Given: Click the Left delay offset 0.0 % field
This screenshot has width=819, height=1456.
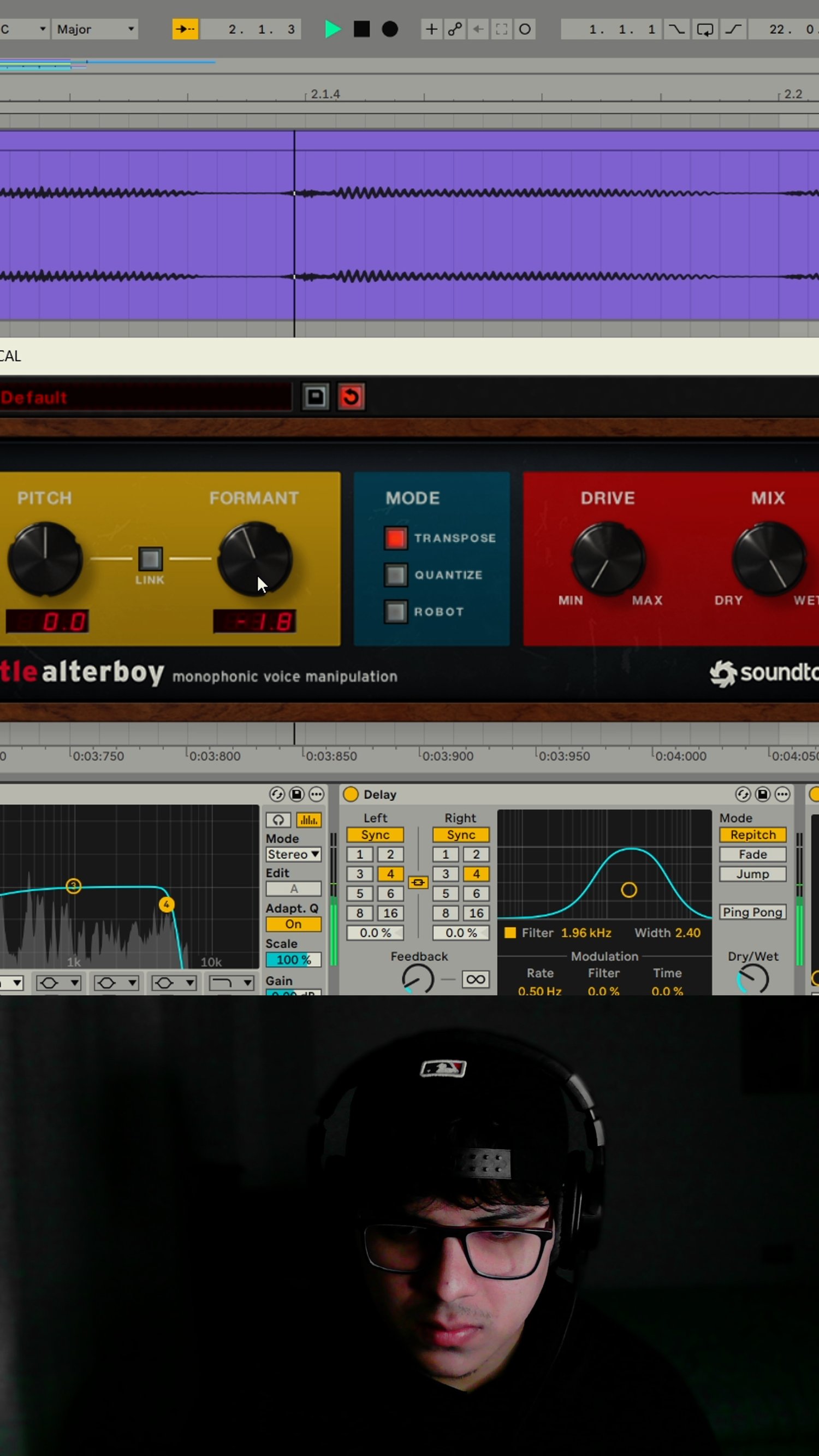Looking at the screenshot, I should (375, 933).
